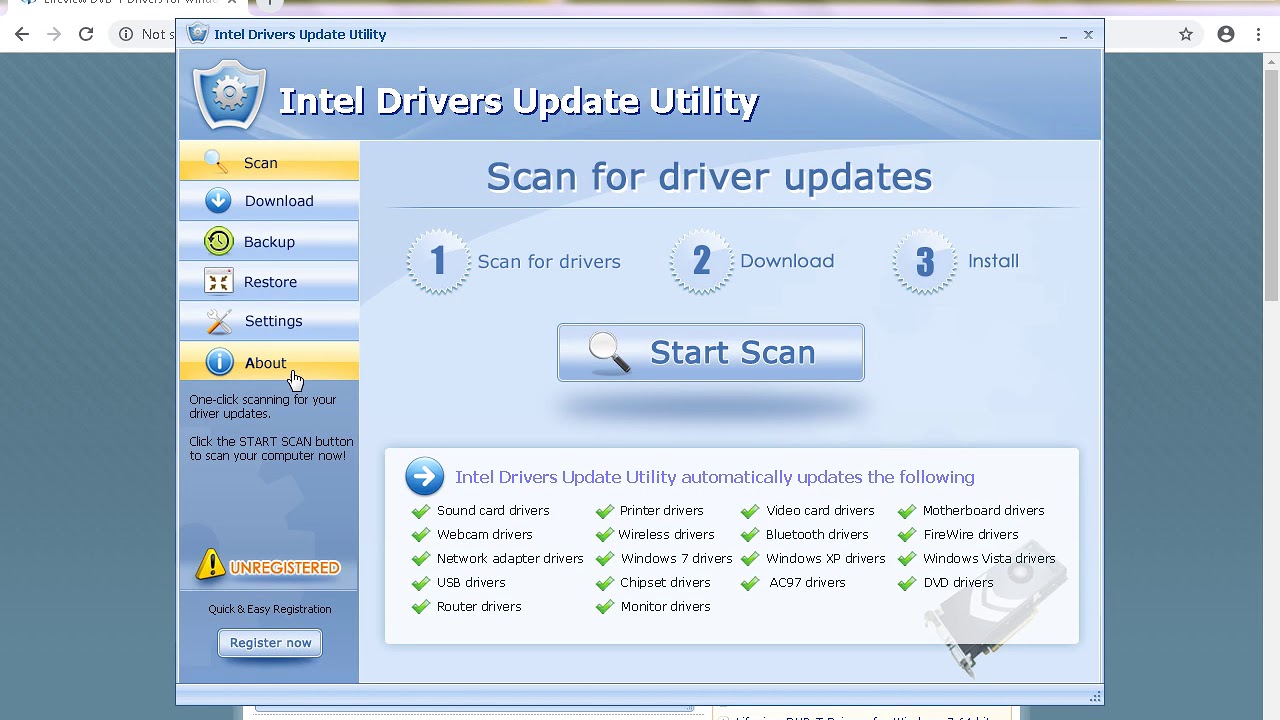Image resolution: width=1280 pixels, height=720 pixels.
Task: Click the 'USB drivers' text
Action: pyautogui.click(x=471, y=583)
